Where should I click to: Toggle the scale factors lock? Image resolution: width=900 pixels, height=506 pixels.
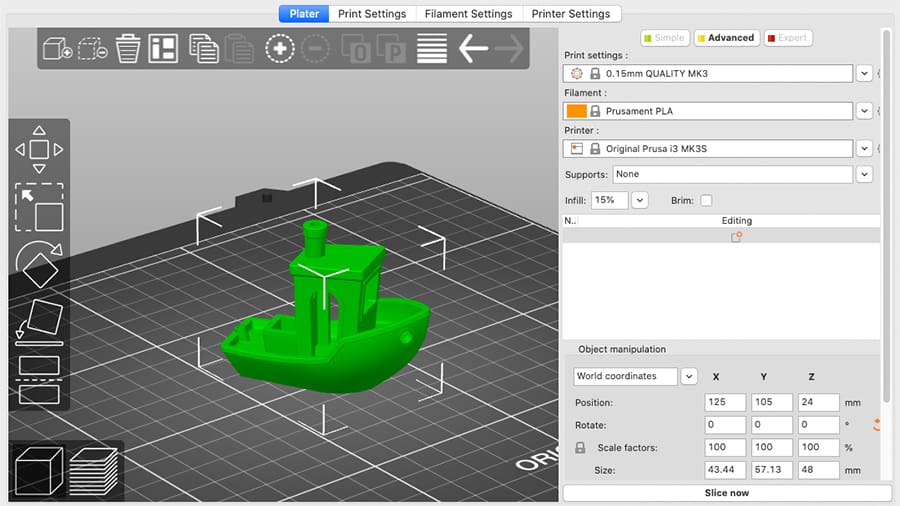pos(580,447)
